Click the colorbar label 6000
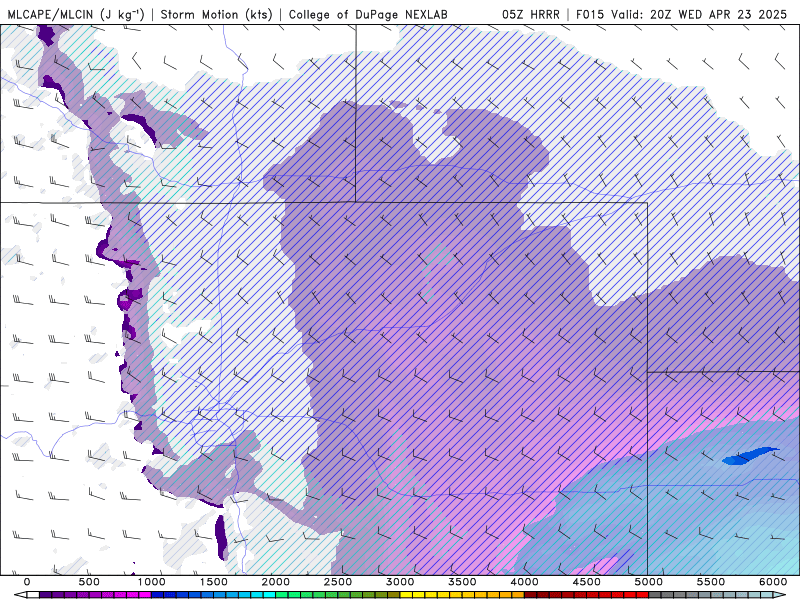Image resolution: width=800 pixels, height=600 pixels. click(x=773, y=582)
